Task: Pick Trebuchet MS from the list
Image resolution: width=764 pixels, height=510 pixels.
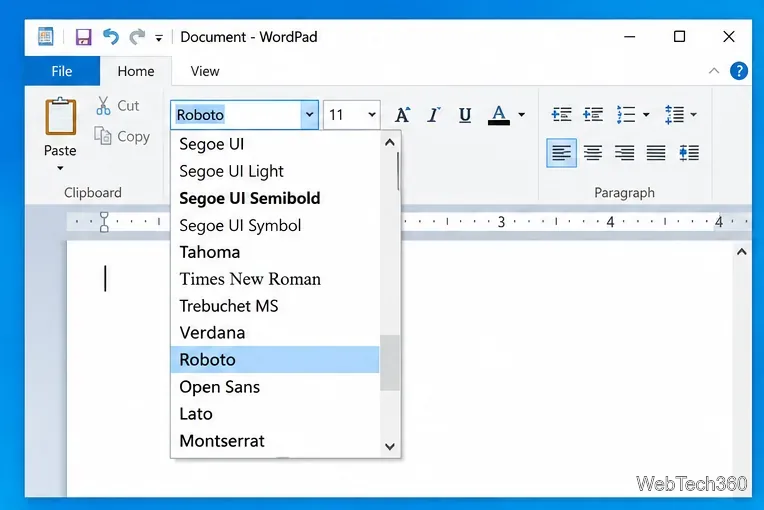Action: (275, 305)
